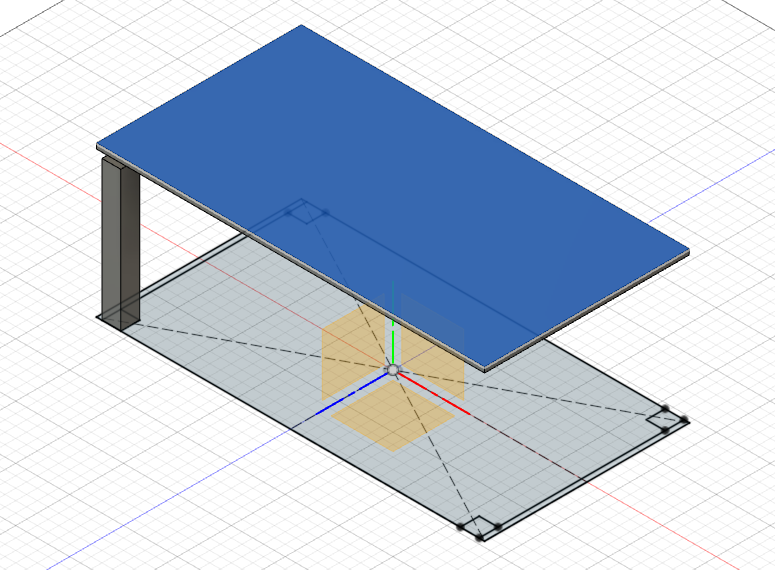The image size is (775, 570).
Task: Select the faint sketch square seen through tabletop
Action: point(307,213)
